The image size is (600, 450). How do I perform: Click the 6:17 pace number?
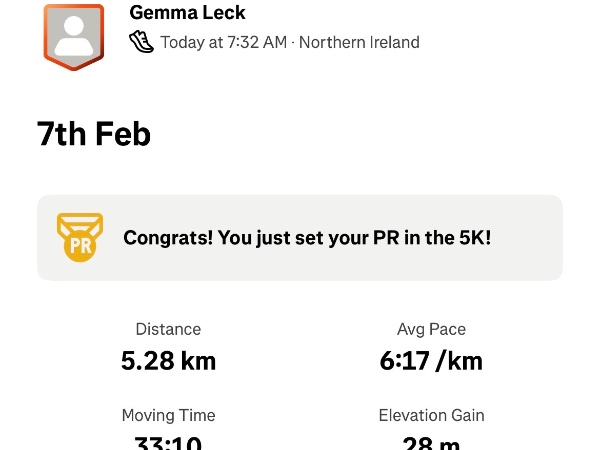402,361
